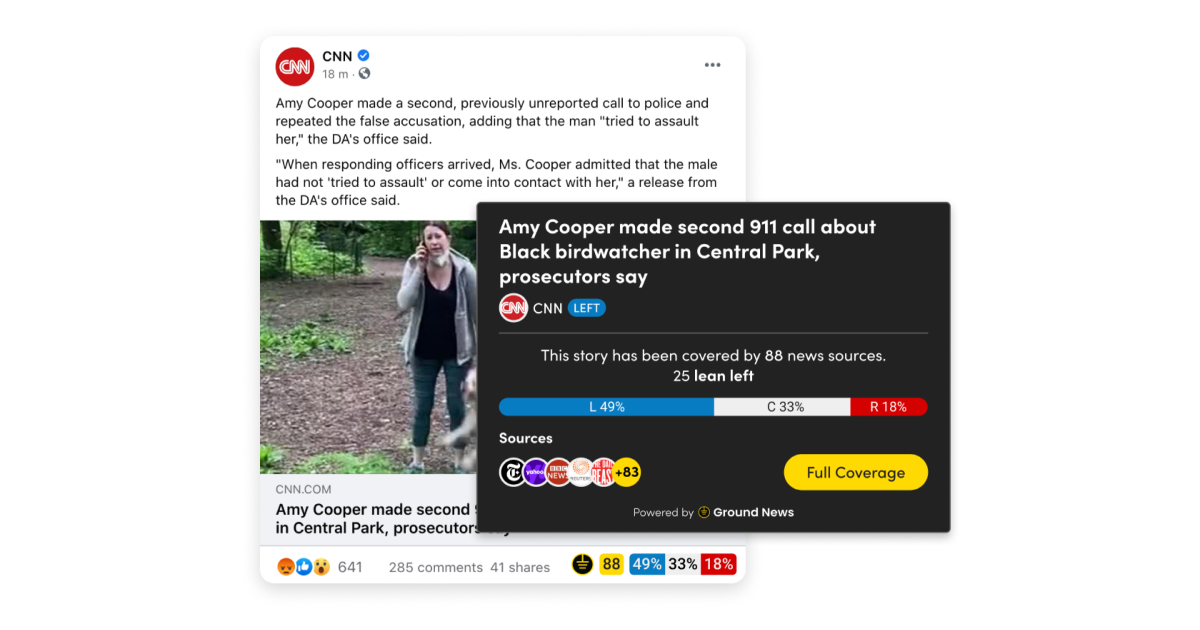Image resolution: width=1200 pixels, height=630 pixels.
Task: Click the yellow 88 sources count badge
Action: coord(611,564)
